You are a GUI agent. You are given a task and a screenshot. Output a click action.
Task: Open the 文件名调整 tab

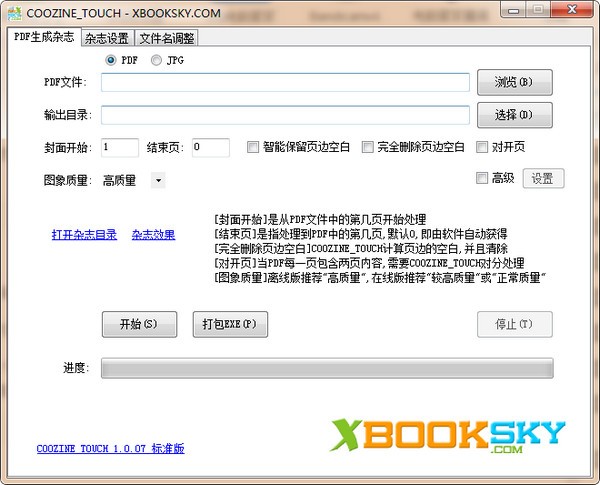[166, 38]
